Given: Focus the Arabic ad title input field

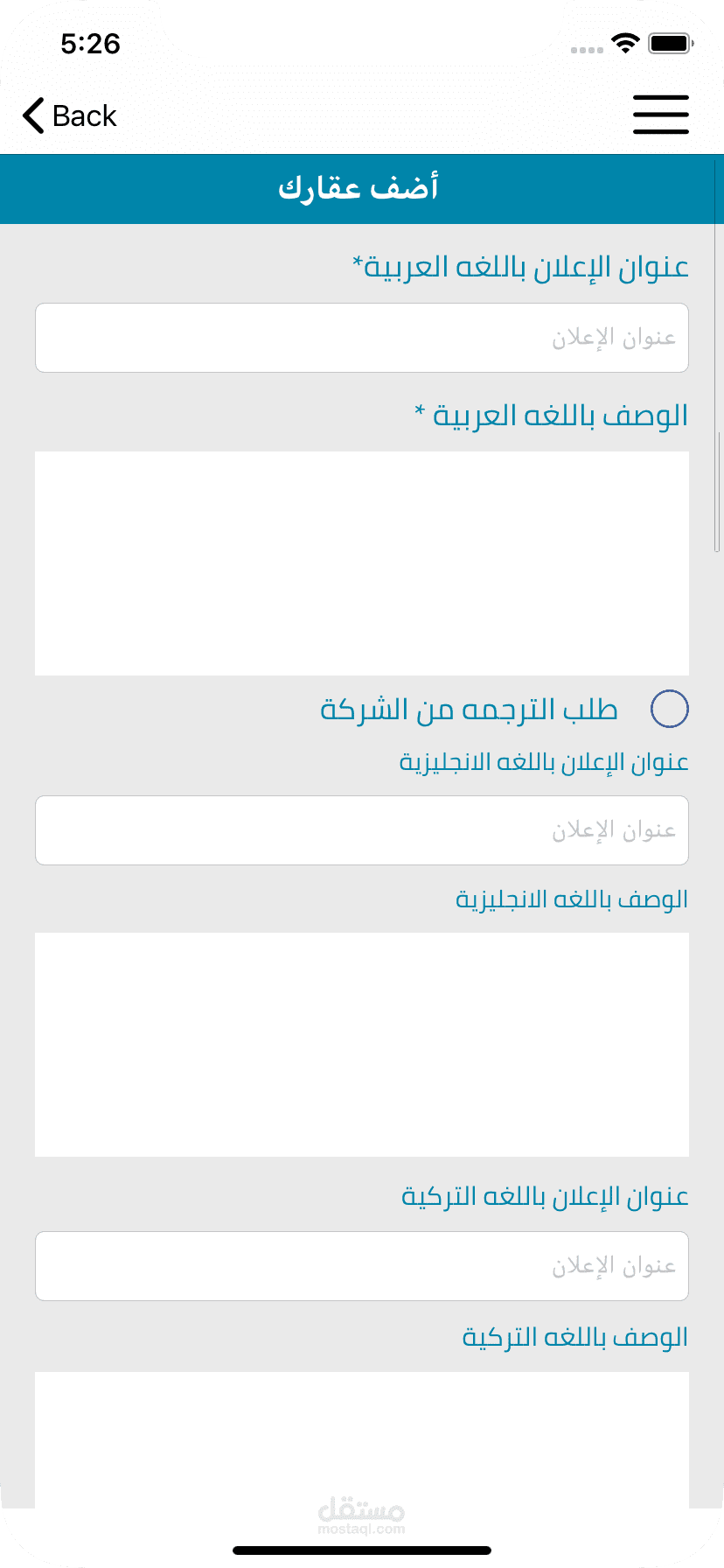Looking at the screenshot, I should [362, 338].
